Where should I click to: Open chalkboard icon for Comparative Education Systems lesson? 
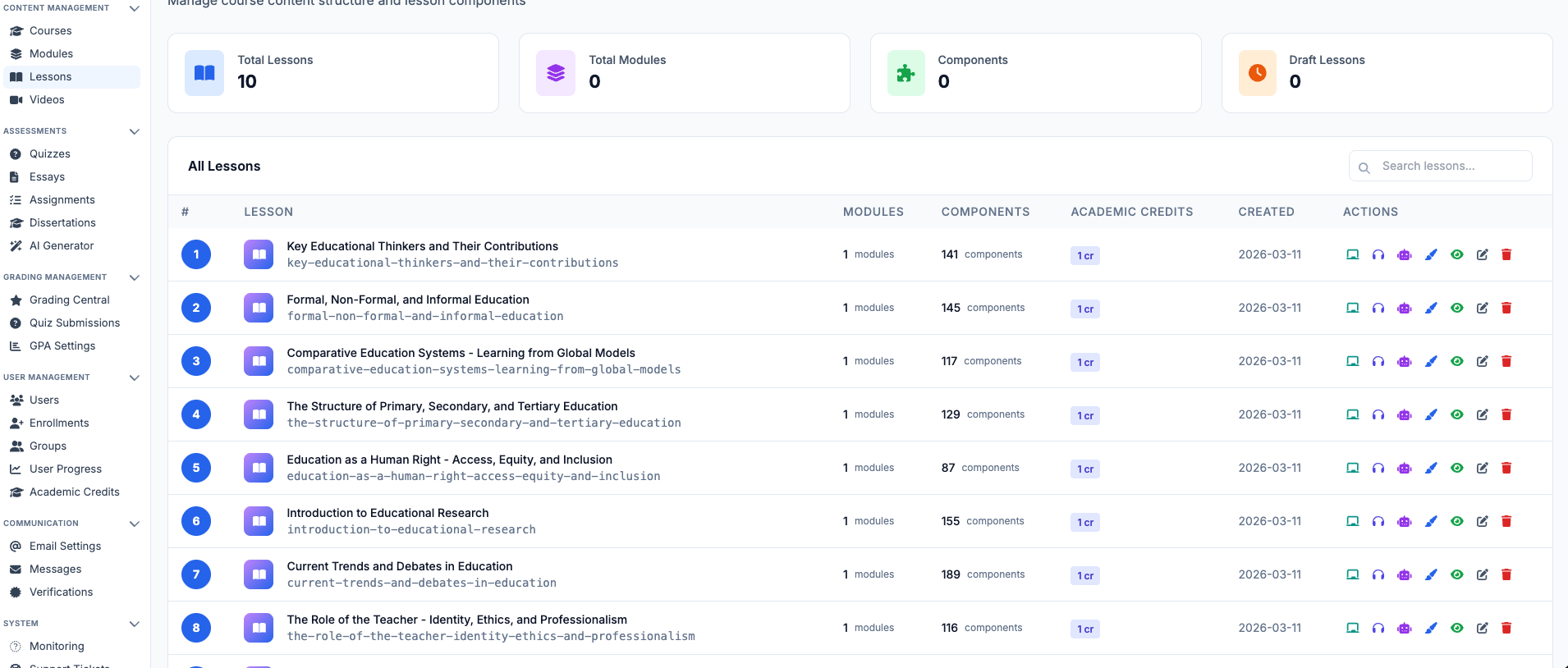tap(1352, 361)
